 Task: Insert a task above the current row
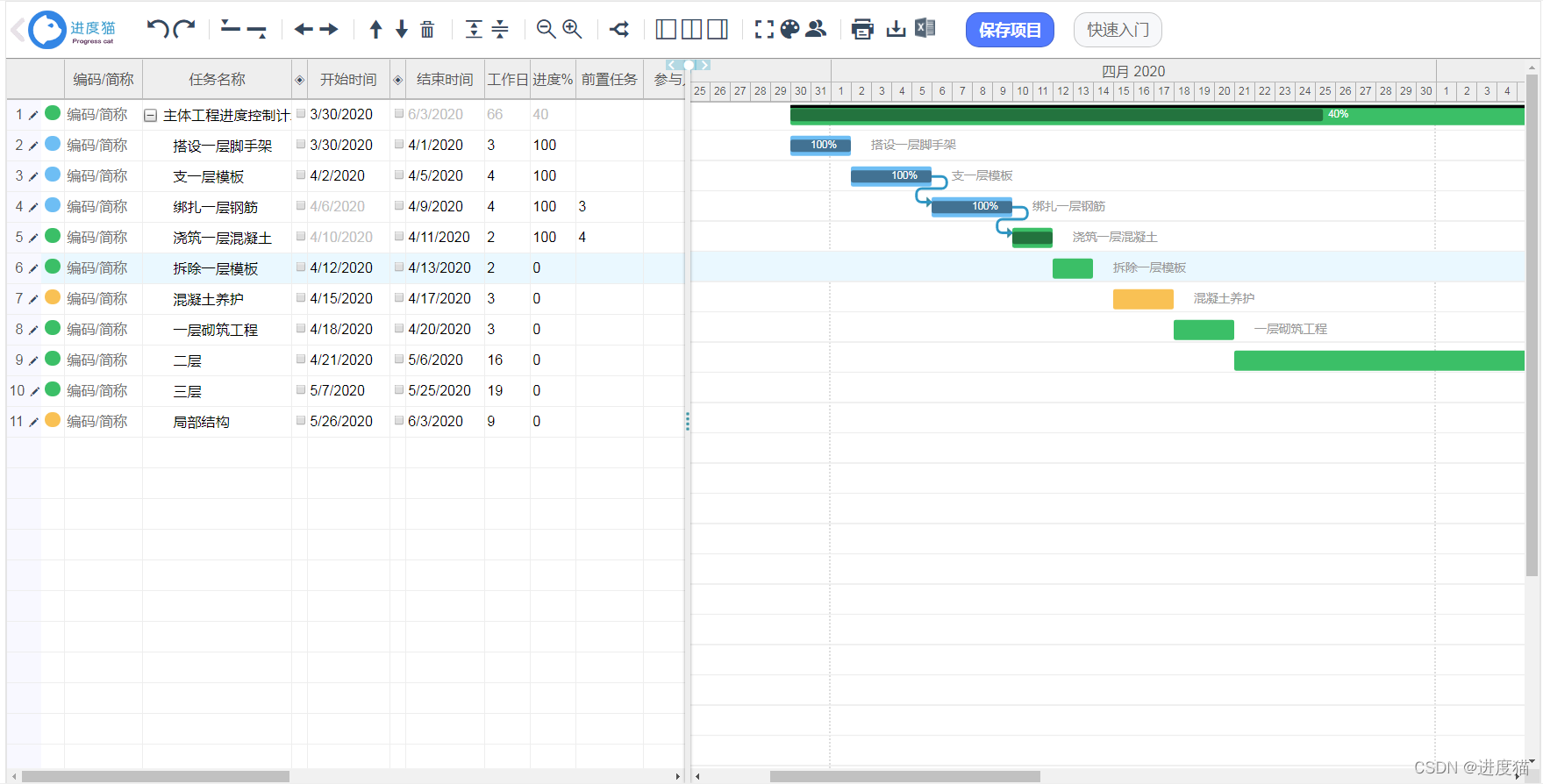(231, 27)
